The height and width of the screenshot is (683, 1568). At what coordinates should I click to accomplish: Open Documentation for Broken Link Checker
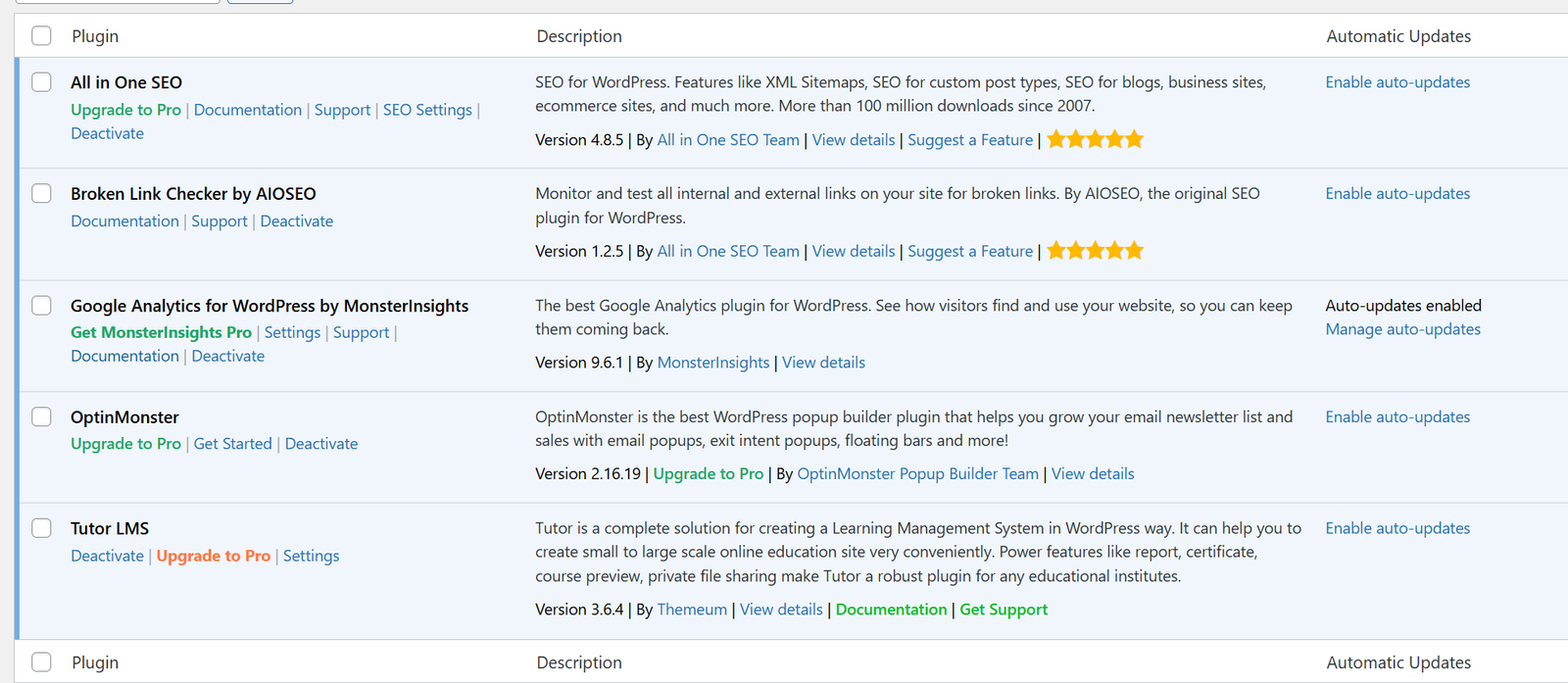point(124,221)
